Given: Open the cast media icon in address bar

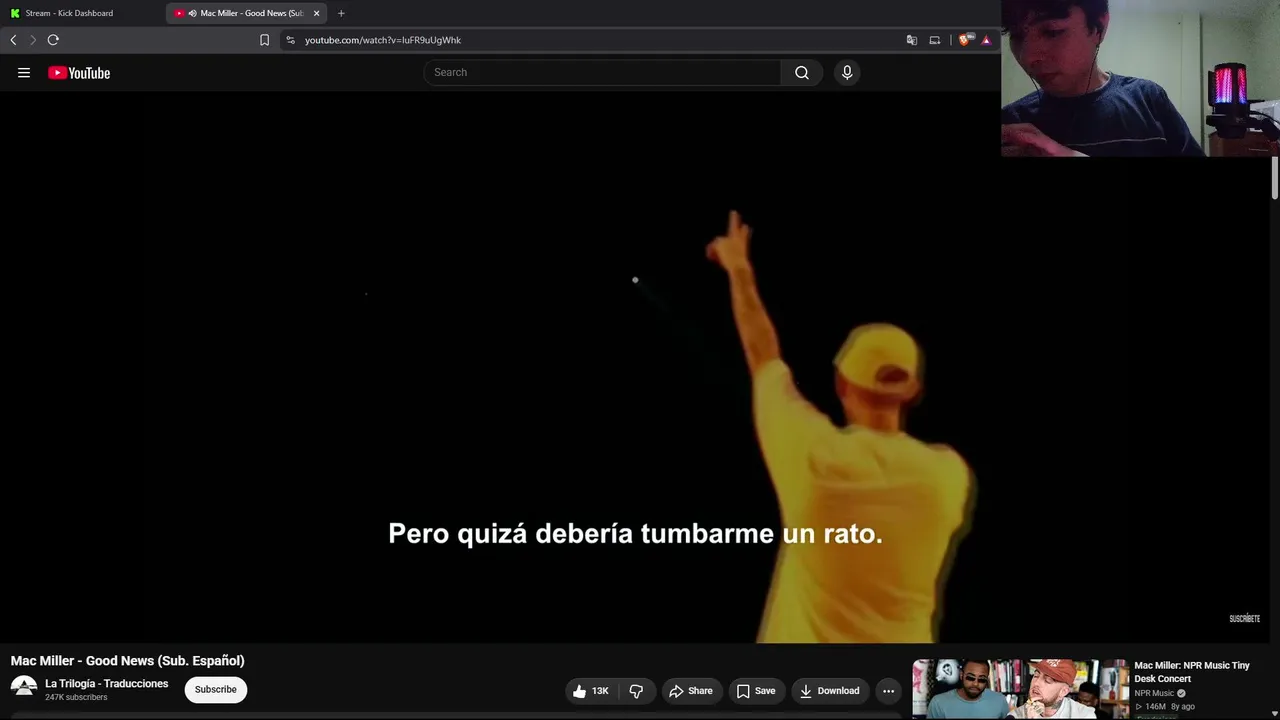Looking at the screenshot, I should point(935,40).
